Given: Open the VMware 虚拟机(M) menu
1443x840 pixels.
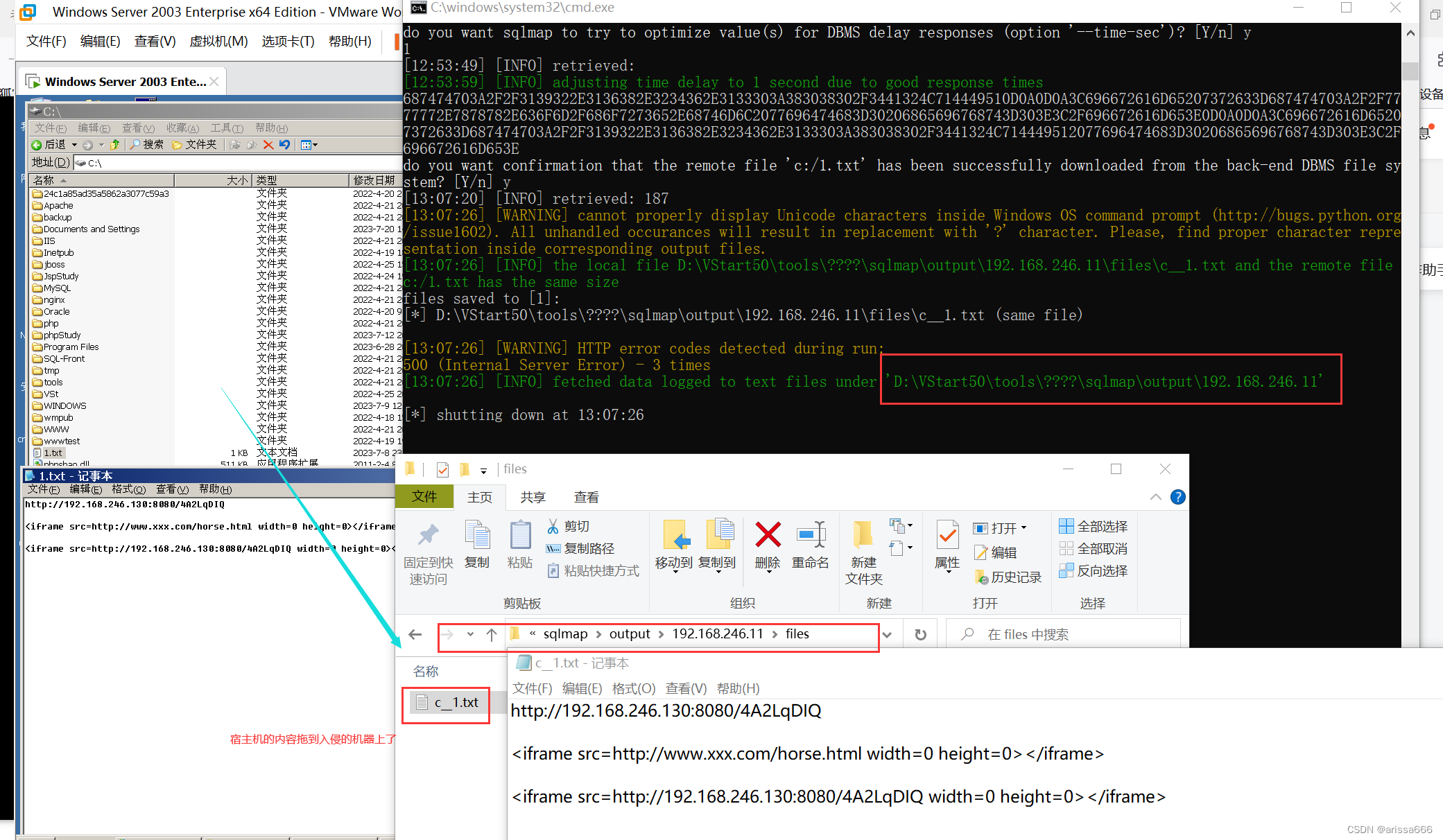Looking at the screenshot, I should (218, 42).
